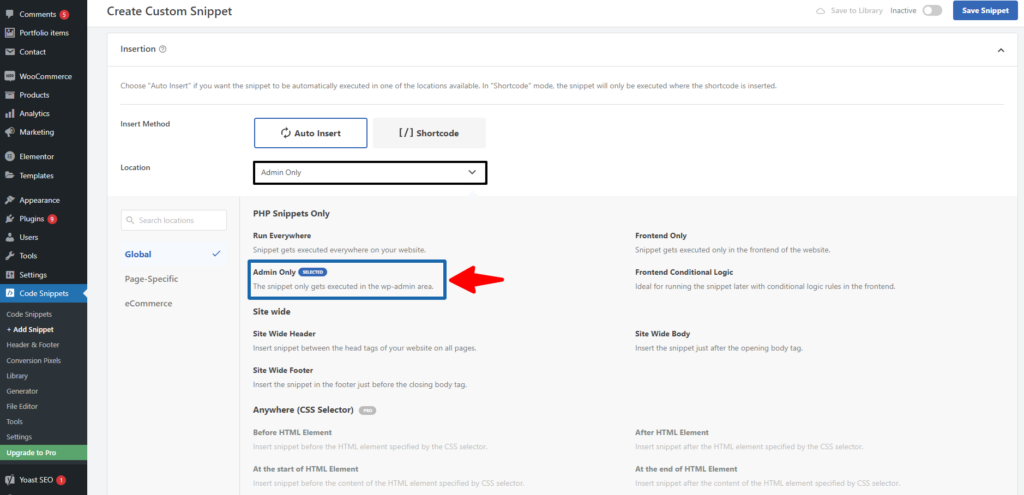This screenshot has width=1024, height=495.
Task: Open Header & Footer submenu item
Action: [x=33, y=345]
